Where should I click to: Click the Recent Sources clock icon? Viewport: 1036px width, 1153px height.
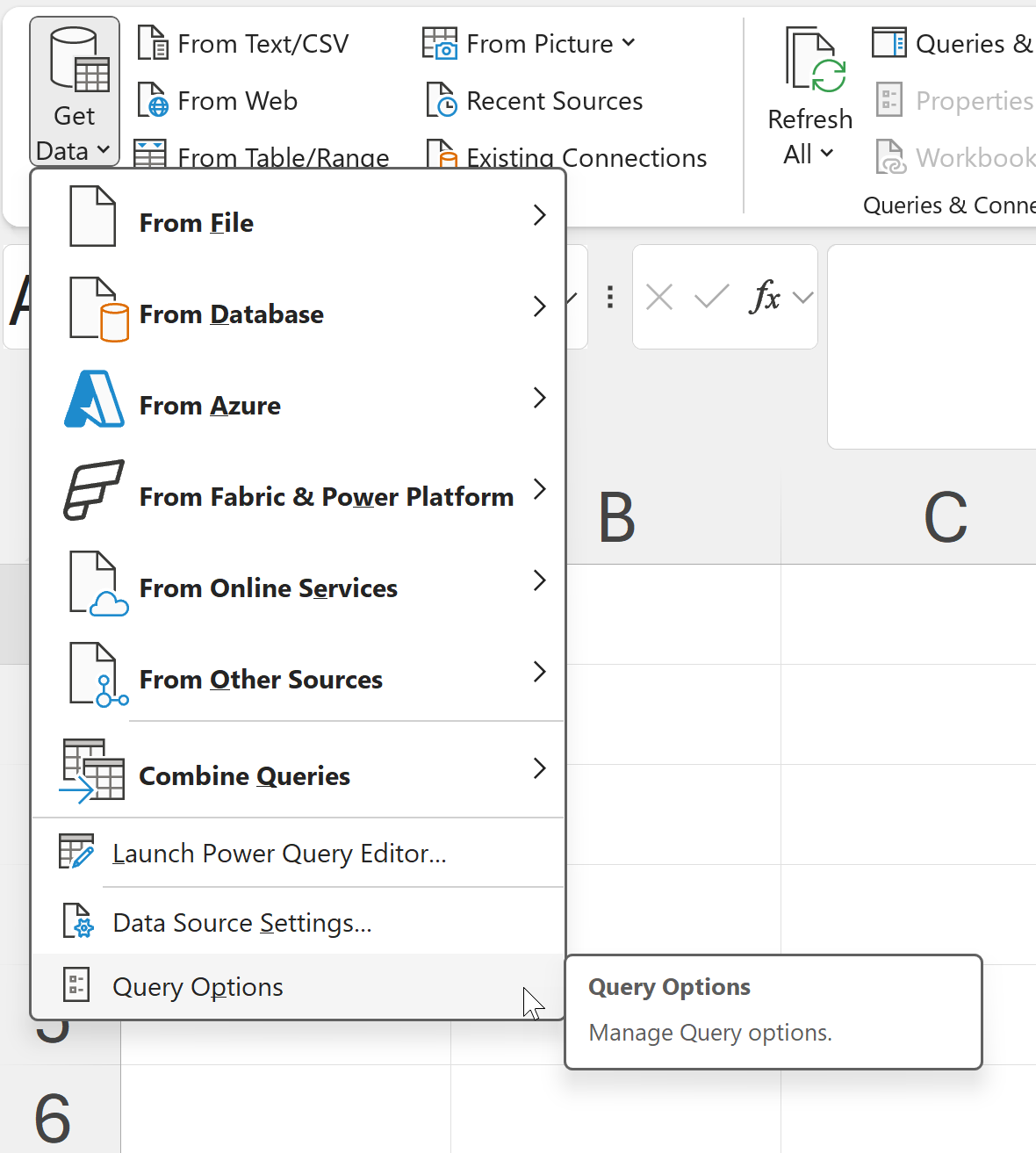(x=441, y=100)
